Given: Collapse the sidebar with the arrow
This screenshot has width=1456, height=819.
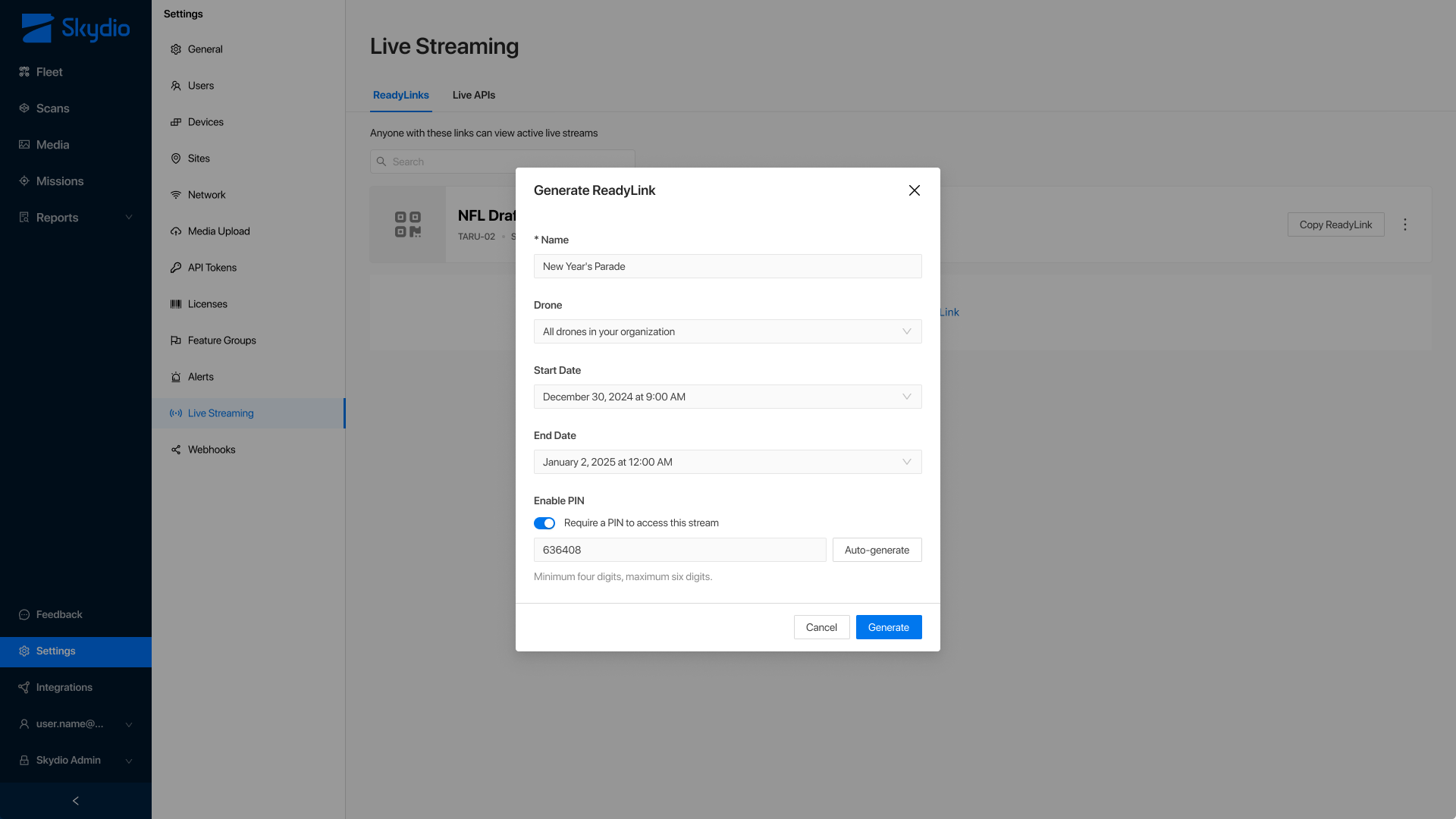Looking at the screenshot, I should 75,801.
